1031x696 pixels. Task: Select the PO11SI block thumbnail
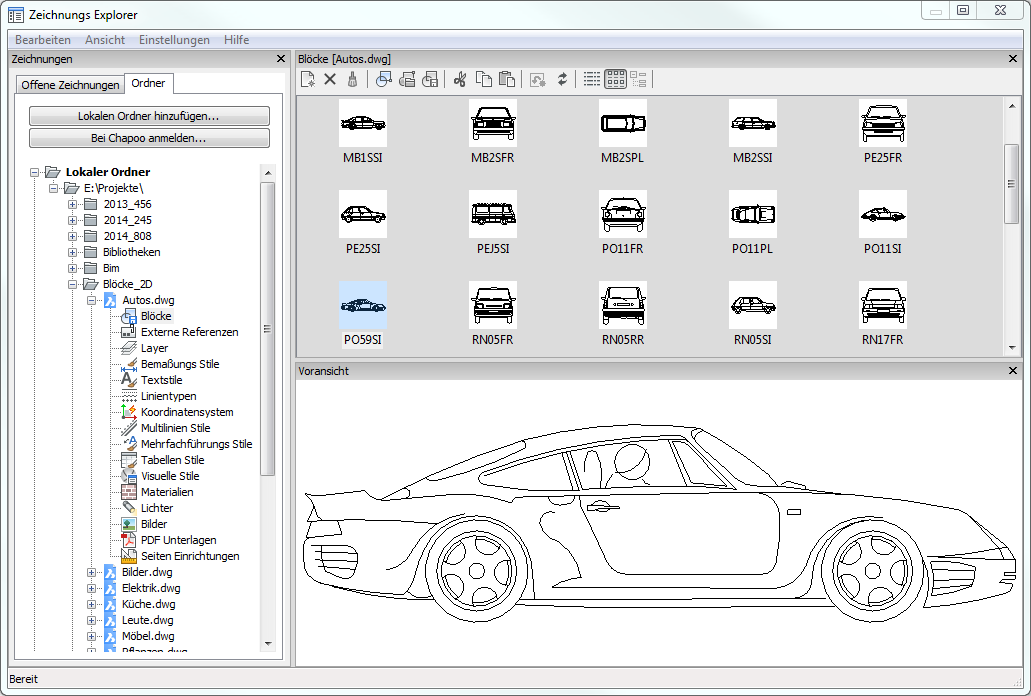click(x=882, y=215)
